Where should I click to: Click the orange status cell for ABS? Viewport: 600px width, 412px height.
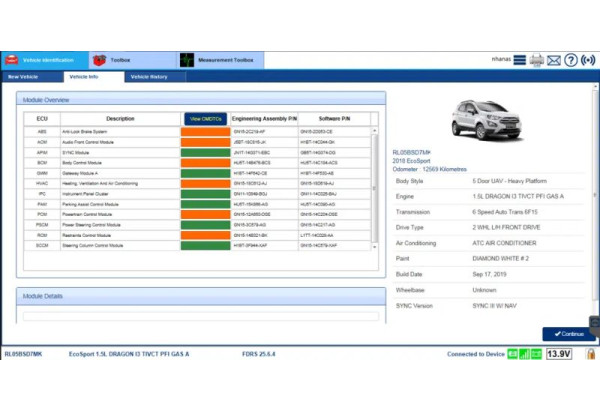[206, 131]
